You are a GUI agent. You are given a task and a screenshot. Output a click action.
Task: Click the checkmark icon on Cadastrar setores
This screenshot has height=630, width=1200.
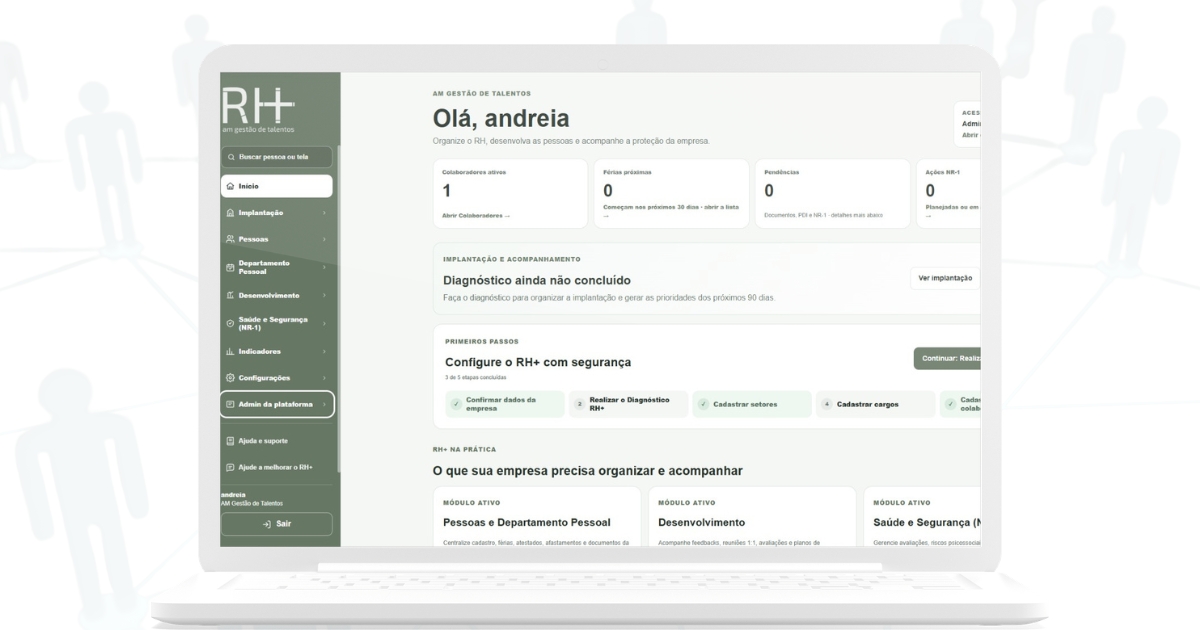703,404
